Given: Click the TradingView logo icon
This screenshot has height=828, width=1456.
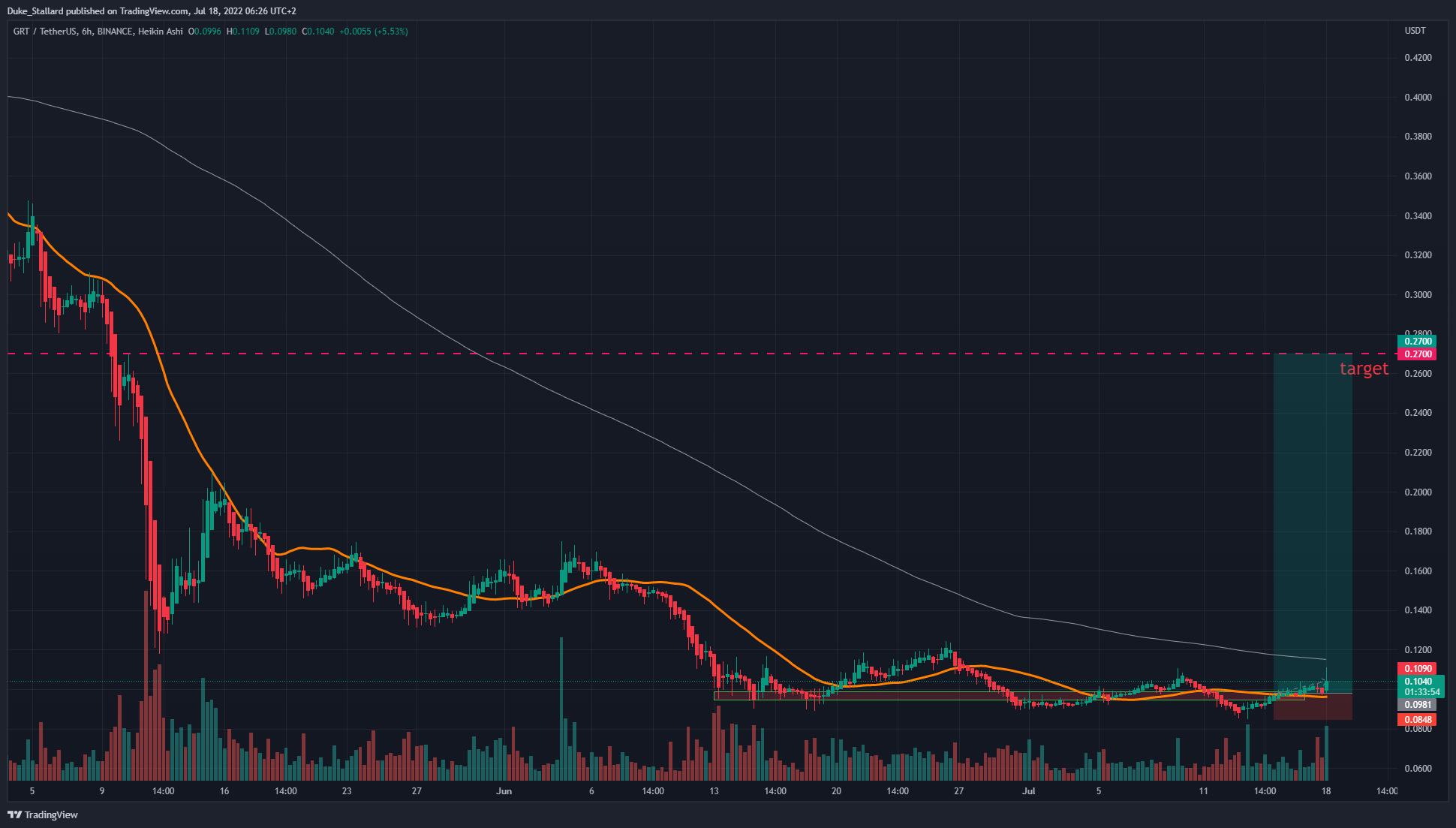Looking at the screenshot, I should coord(14,814).
